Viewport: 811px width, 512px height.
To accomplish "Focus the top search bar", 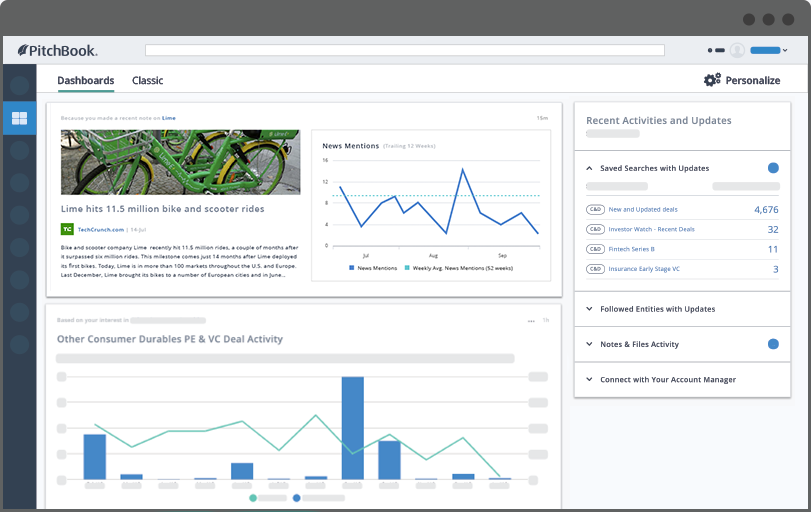I will coord(404,50).
